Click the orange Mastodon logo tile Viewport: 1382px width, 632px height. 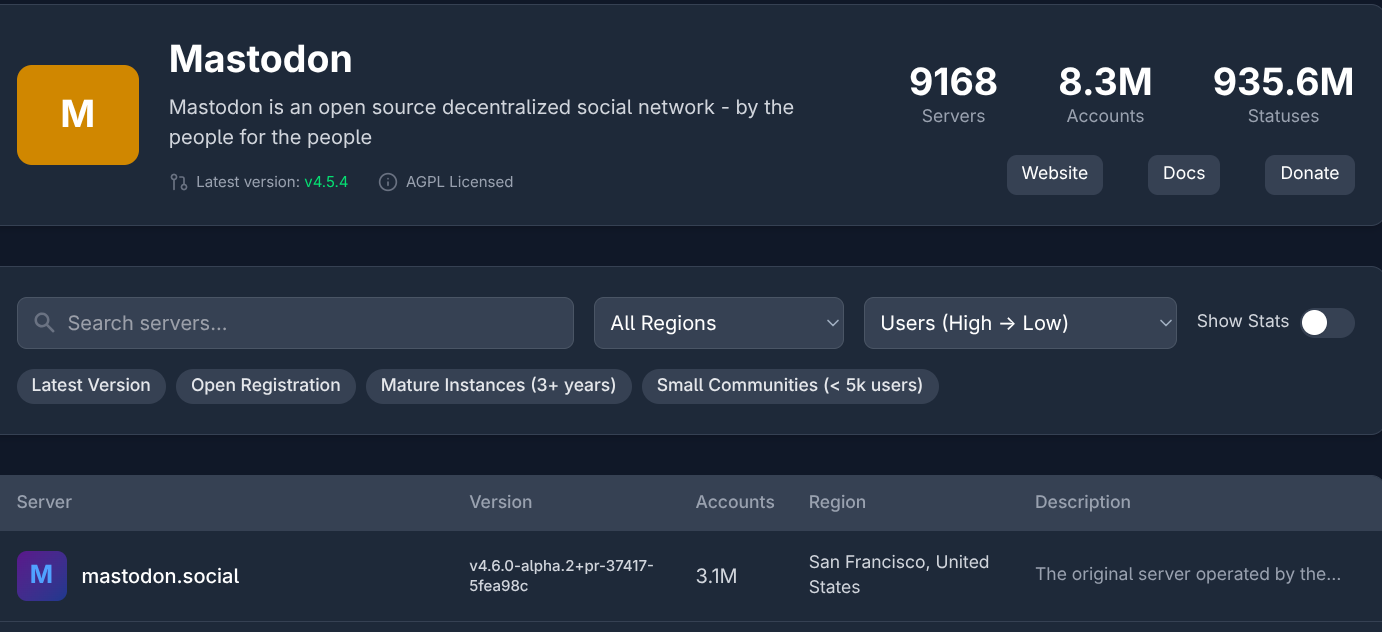coord(78,115)
